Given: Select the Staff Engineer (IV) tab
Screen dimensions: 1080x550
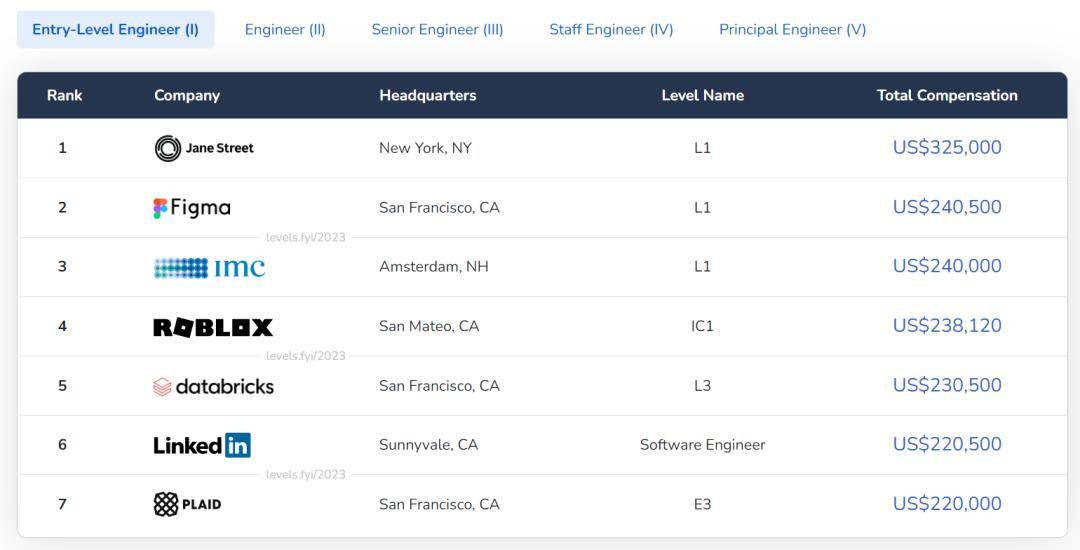Looking at the screenshot, I should (x=611, y=29).
